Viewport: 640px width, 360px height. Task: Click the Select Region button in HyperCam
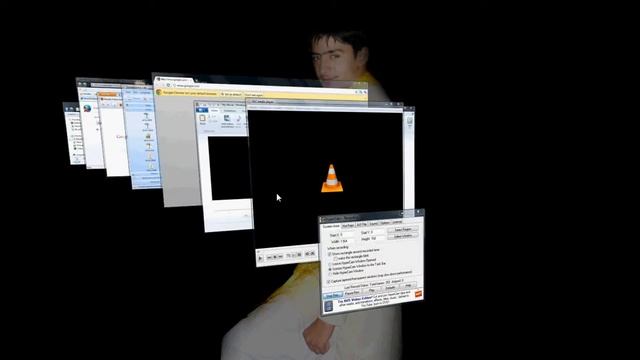[x=403, y=229]
